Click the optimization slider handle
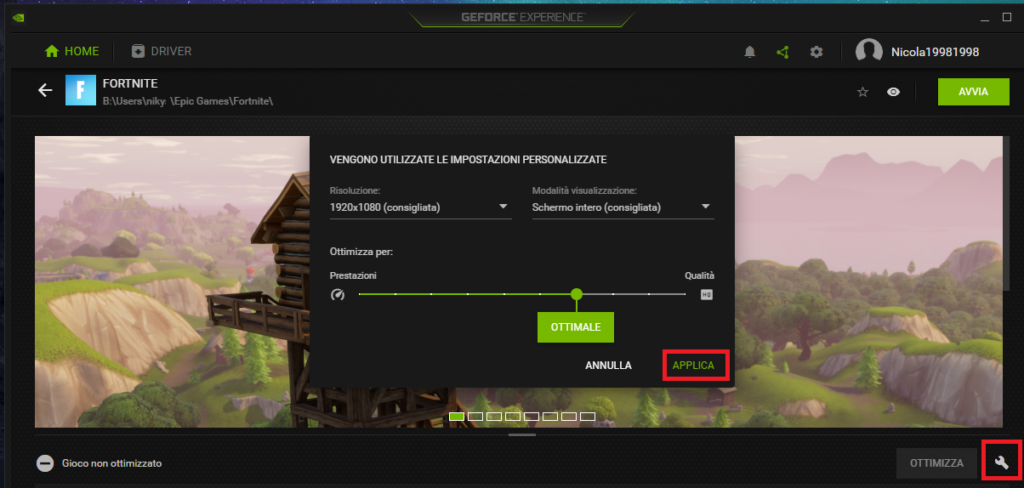The image size is (1024, 488). point(576,294)
